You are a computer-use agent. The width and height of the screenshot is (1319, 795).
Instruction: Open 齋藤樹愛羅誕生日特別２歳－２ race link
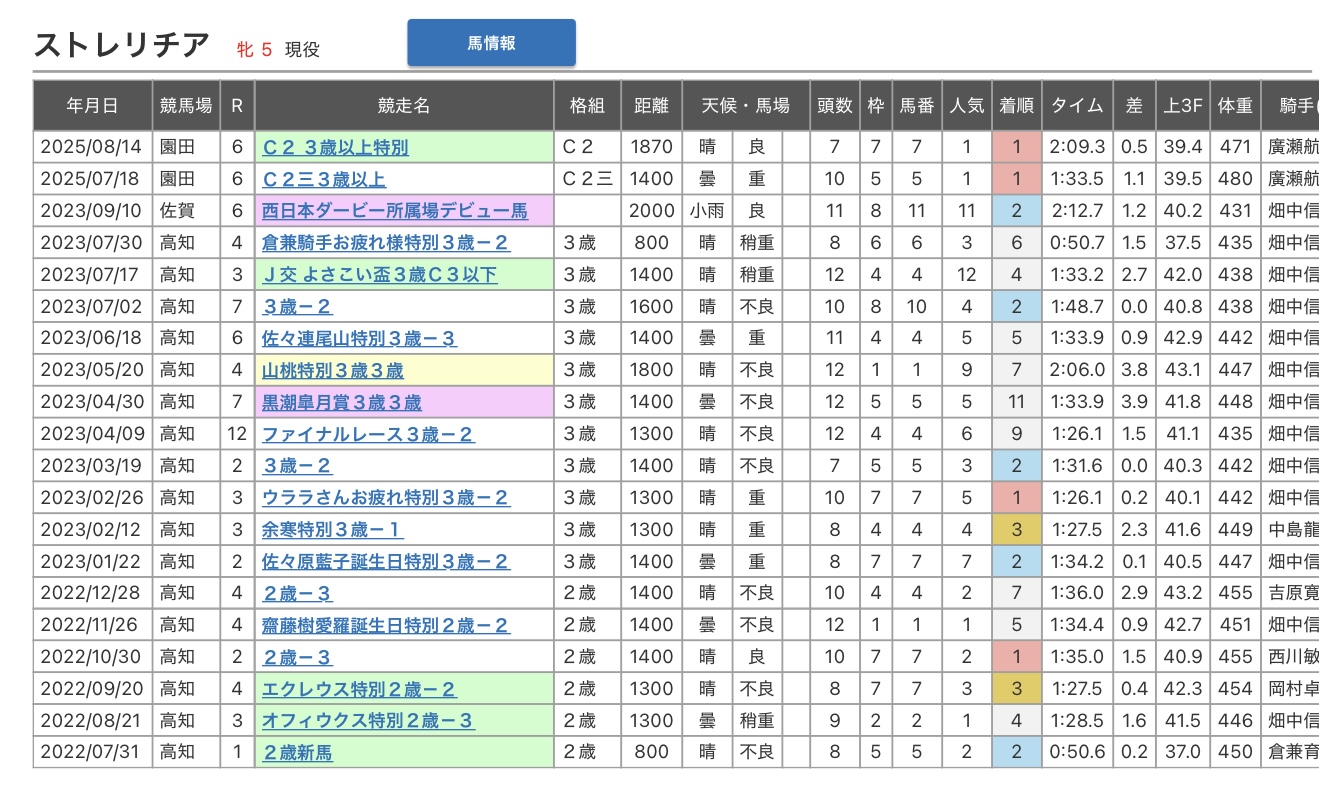point(385,626)
